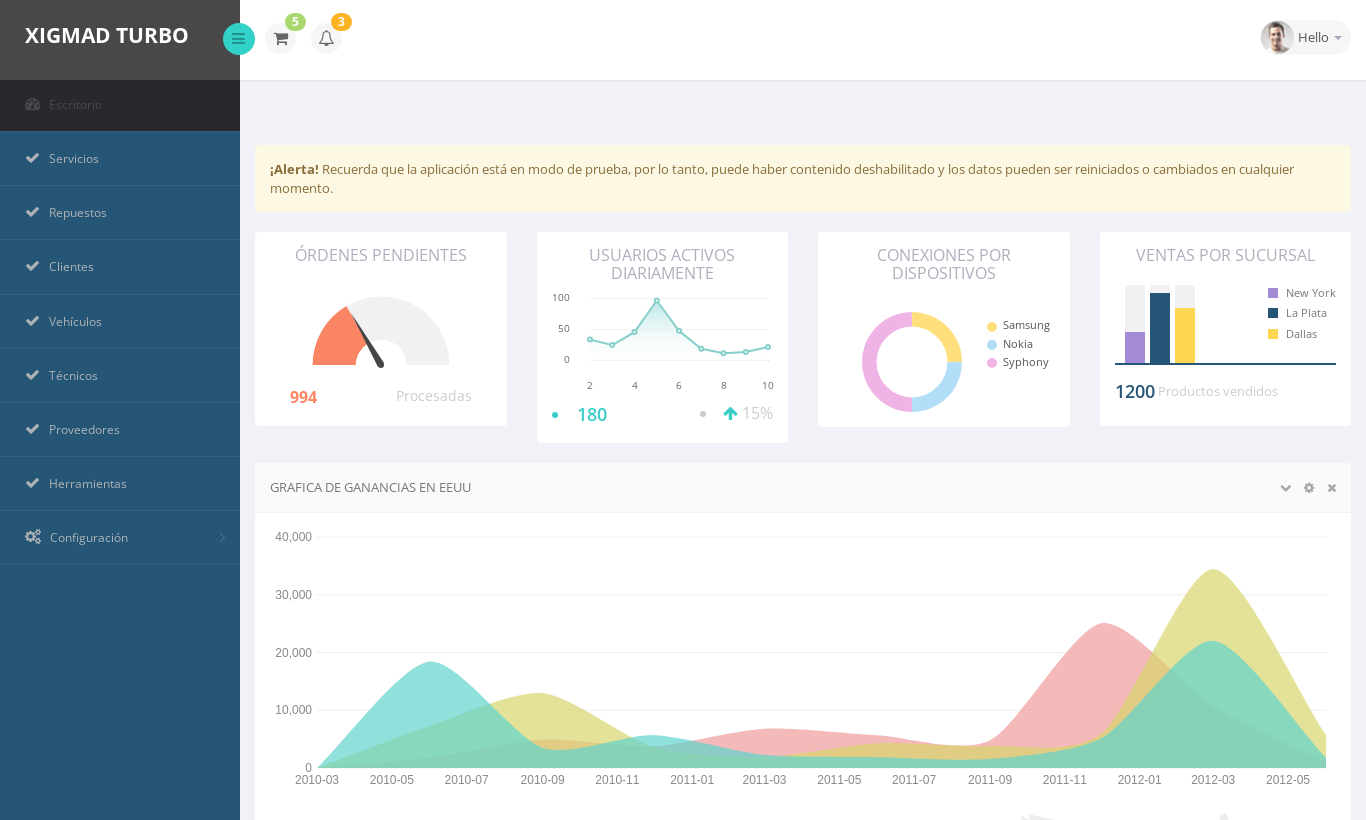The height and width of the screenshot is (820, 1366).
Task: Click the user avatar photo
Action: [x=1277, y=37]
